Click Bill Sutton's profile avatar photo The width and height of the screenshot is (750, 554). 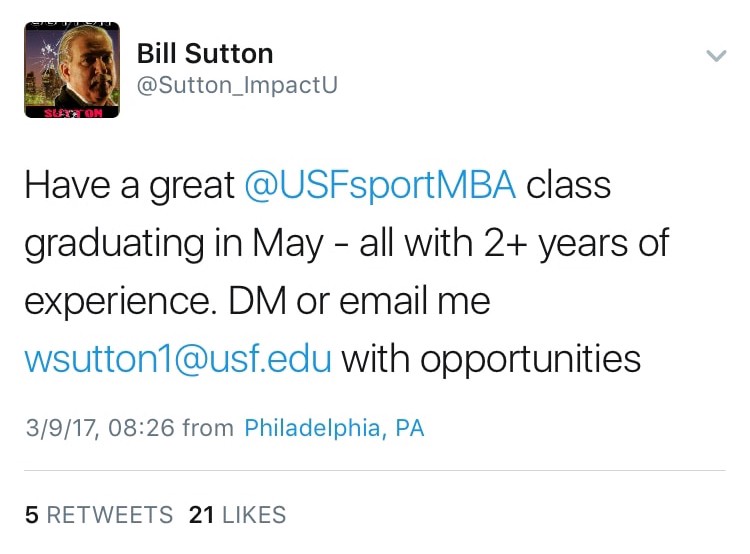(x=72, y=68)
